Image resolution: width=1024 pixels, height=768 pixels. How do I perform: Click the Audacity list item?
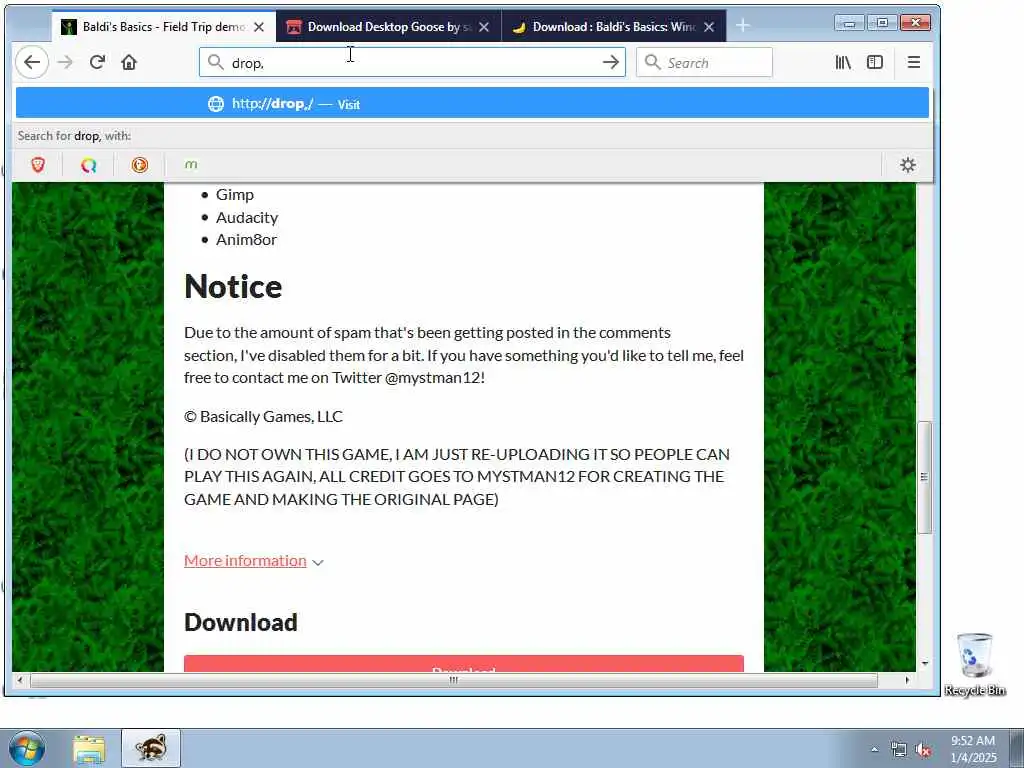click(247, 217)
